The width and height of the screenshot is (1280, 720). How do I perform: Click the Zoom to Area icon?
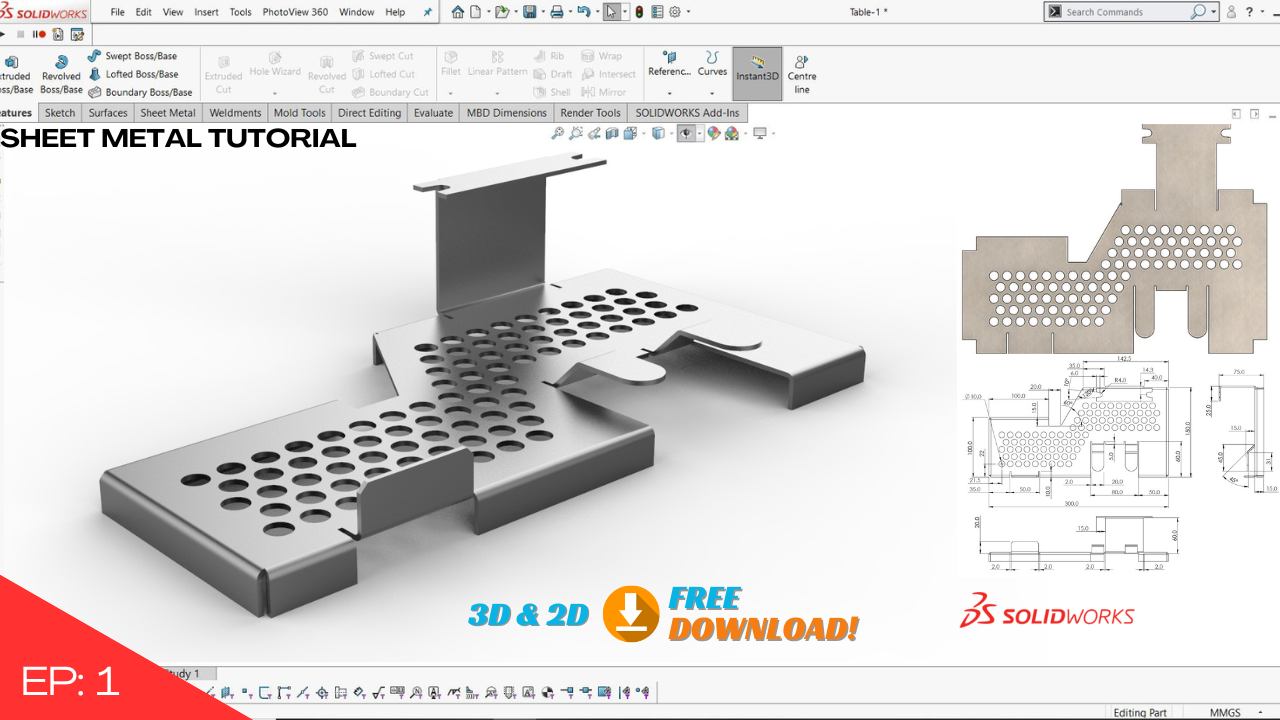[x=576, y=133]
